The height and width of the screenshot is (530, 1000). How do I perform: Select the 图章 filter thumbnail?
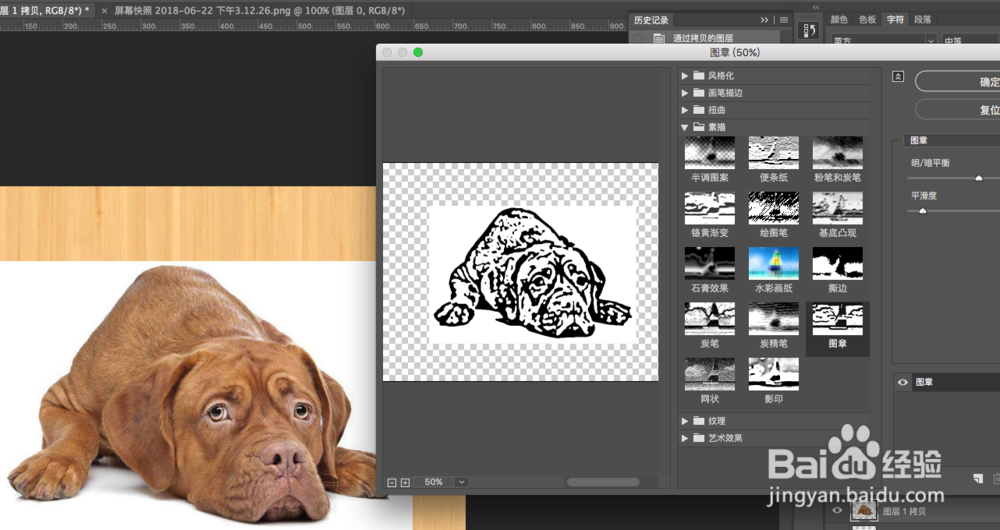pos(837,319)
